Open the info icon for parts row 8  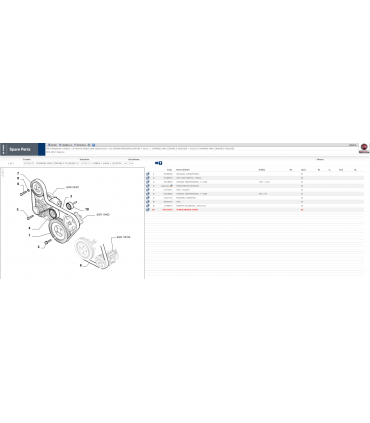click(x=148, y=202)
